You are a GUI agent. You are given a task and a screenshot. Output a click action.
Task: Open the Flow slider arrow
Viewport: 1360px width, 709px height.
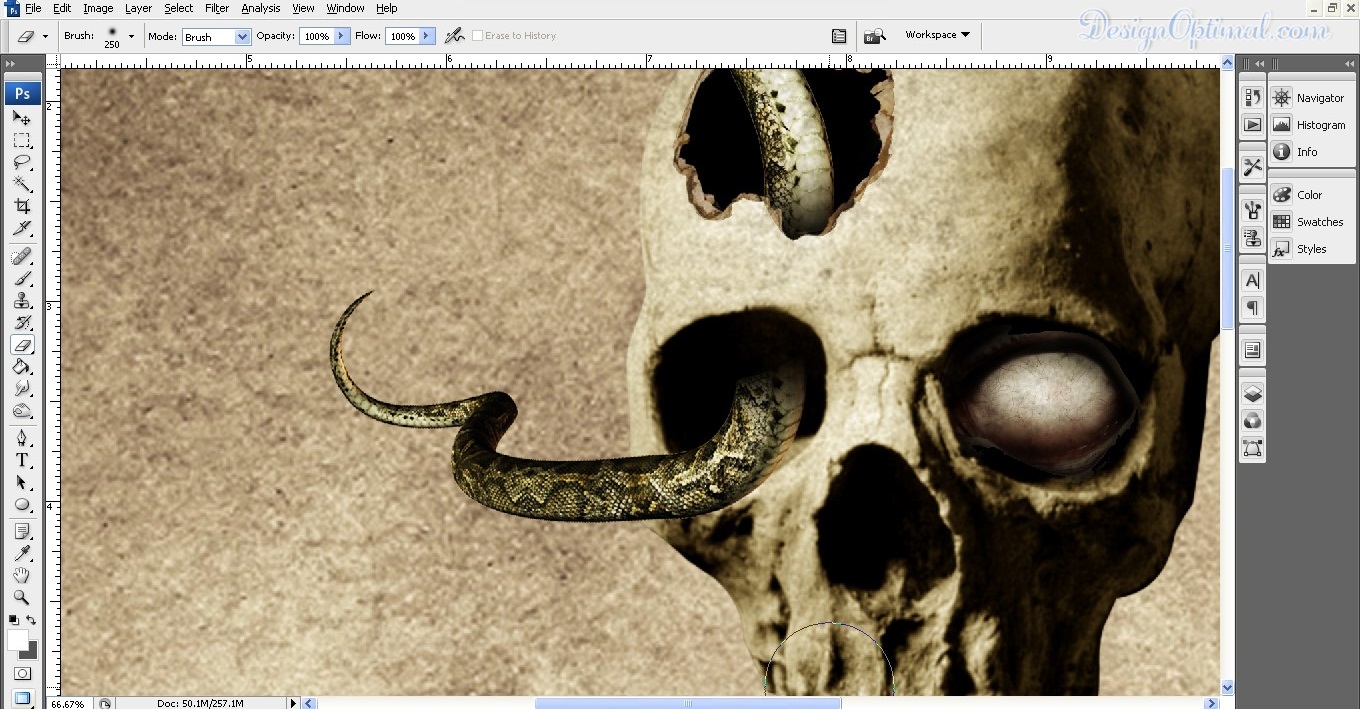(x=428, y=36)
